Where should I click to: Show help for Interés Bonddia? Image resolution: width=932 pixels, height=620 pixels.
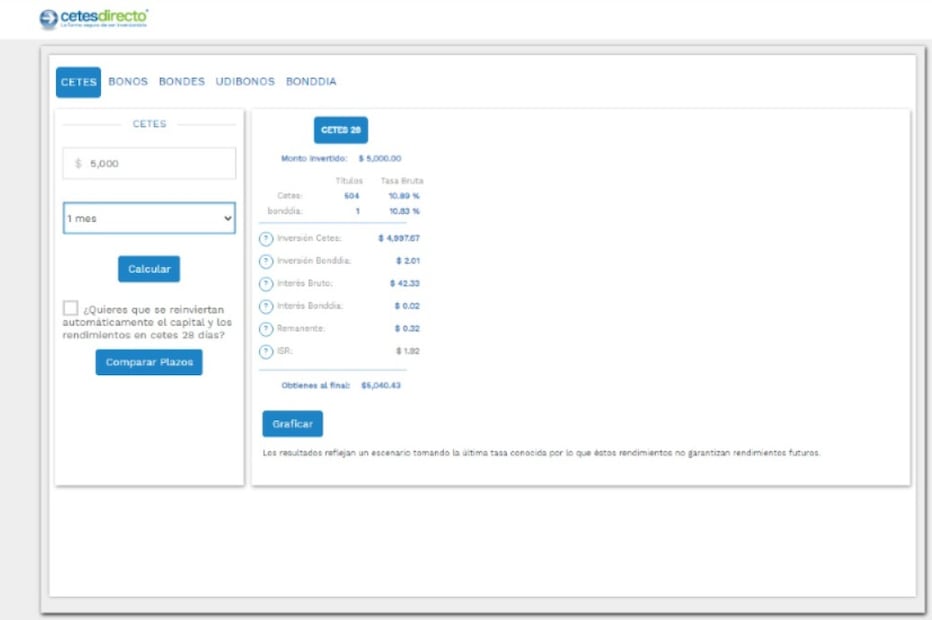pos(266,307)
